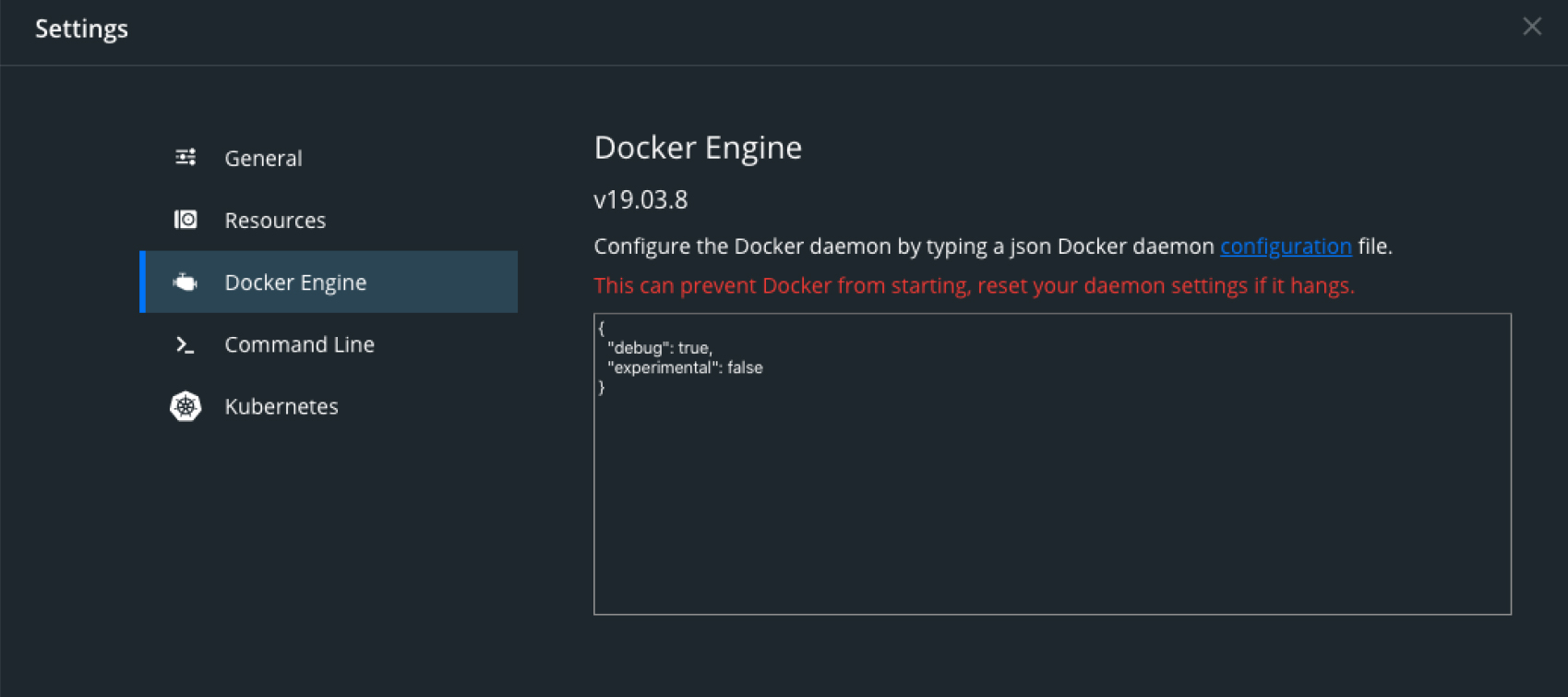Viewport: 1568px width, 697px height.
Task: Click the Resources disk icon
Action: [x=186, y=220]
